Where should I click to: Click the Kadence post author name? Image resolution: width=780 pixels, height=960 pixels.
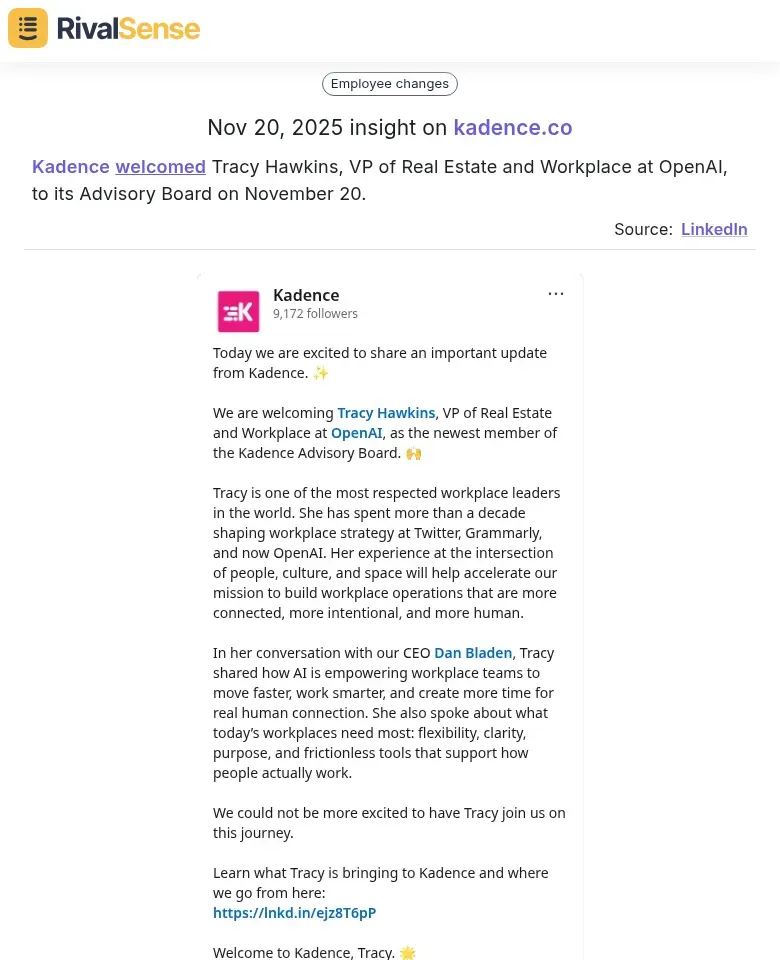(x=306, y=295)
